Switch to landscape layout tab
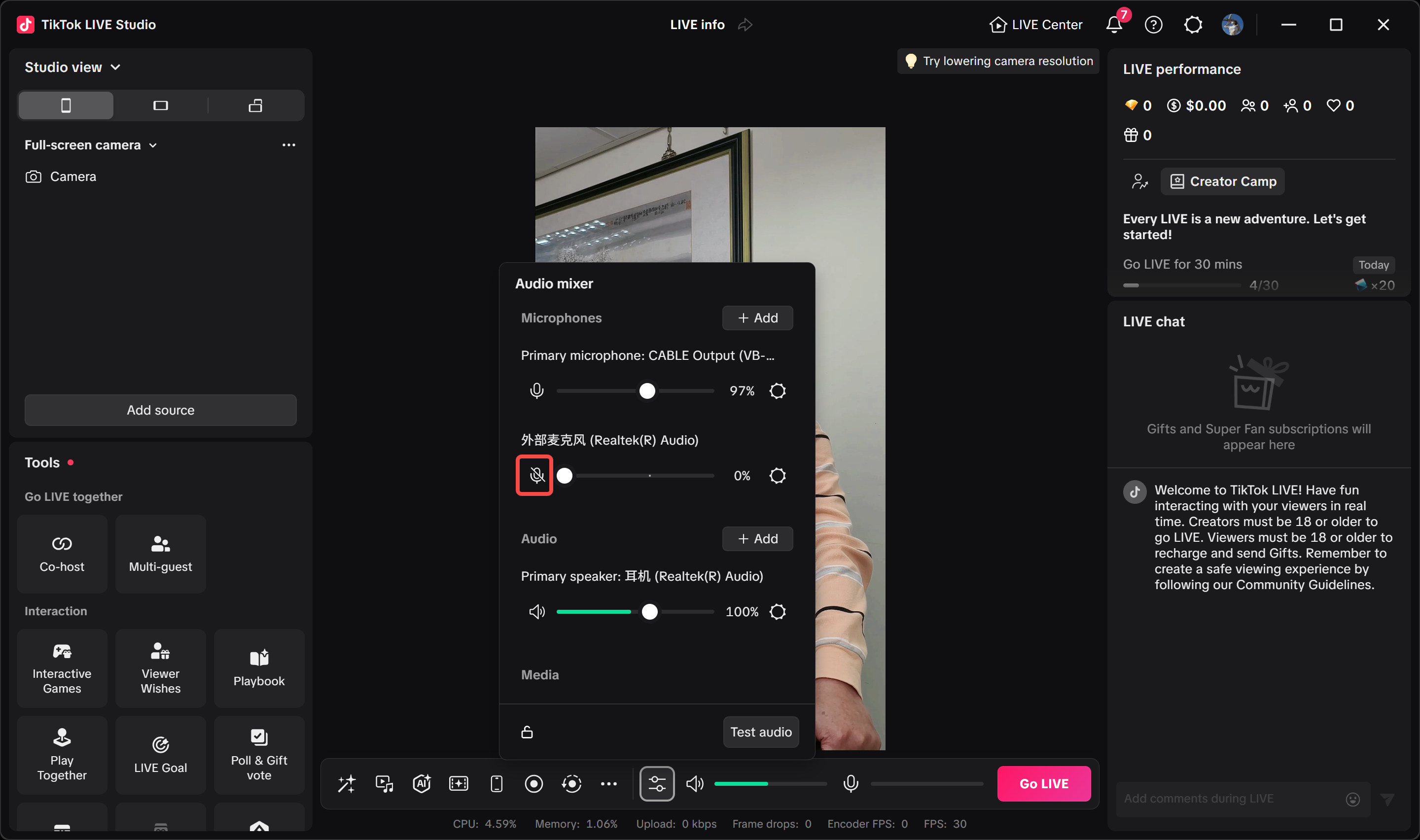The image size is (1420, 840). click(161, 105)
